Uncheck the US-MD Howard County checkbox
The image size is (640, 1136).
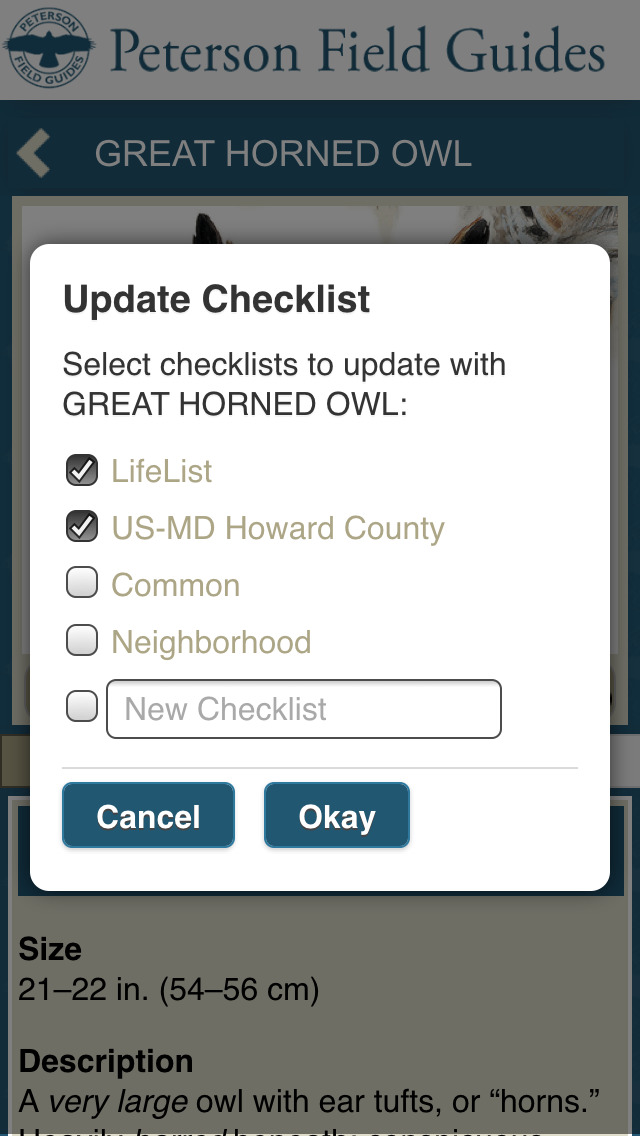82,527
